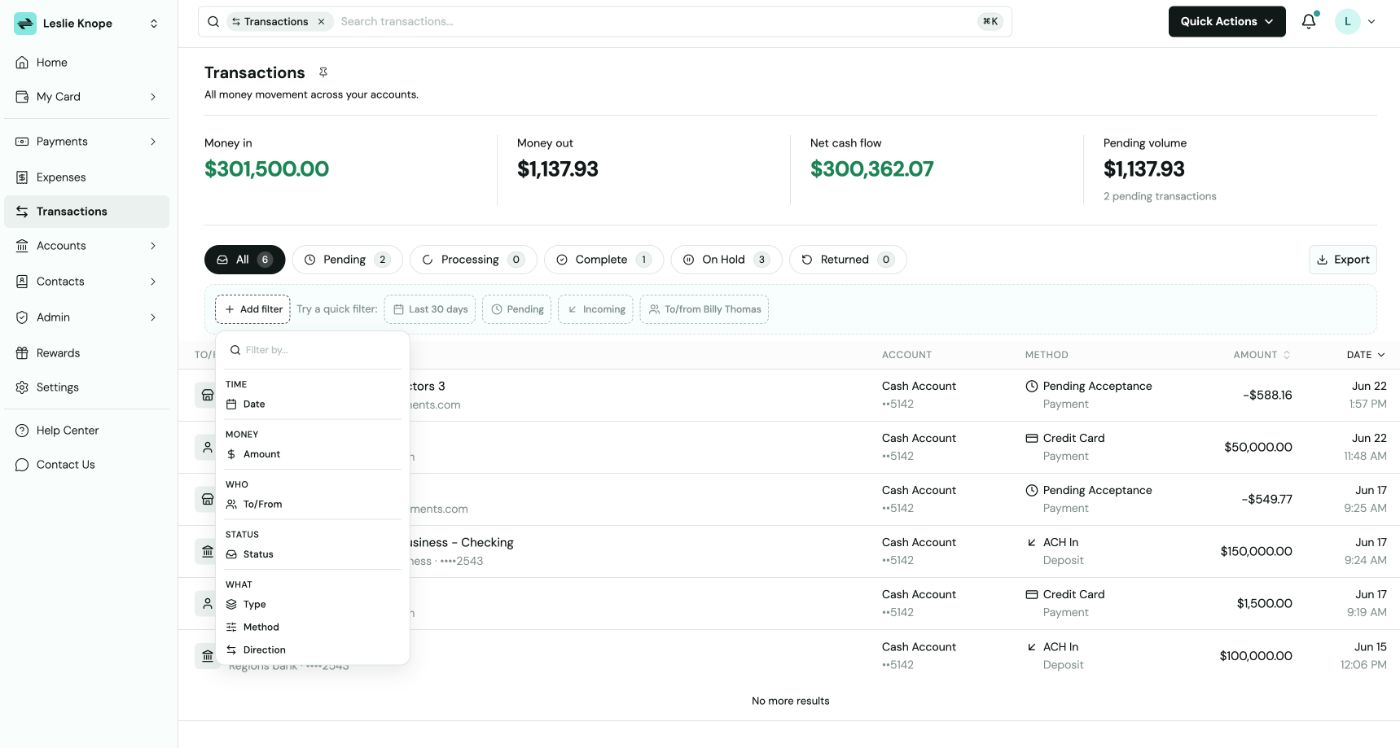Choose the To/From filter option

[312, 504]
